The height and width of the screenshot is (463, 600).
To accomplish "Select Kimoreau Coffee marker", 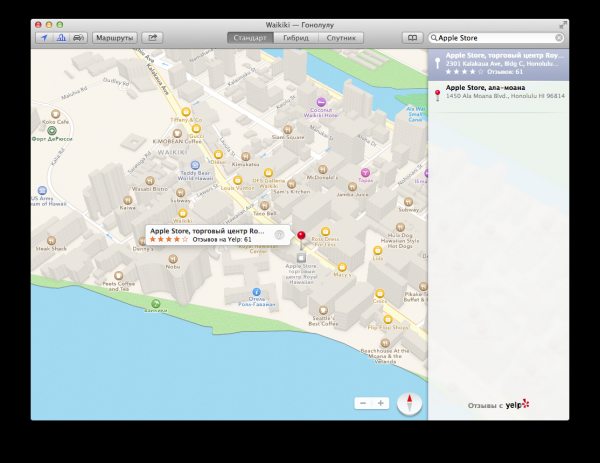I will [x=177, y=134].
